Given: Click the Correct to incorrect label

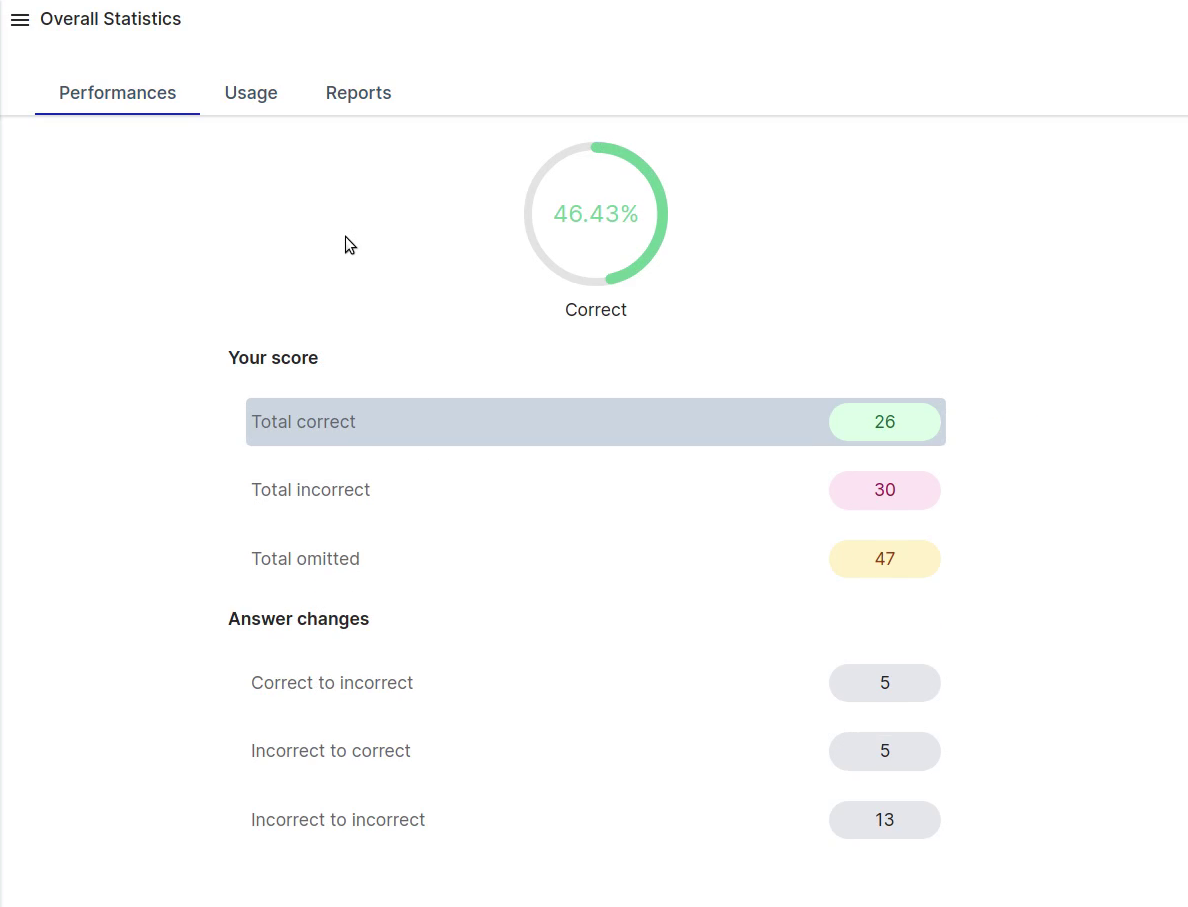Looking at the screenshot, I should click(x=332, y=683).
